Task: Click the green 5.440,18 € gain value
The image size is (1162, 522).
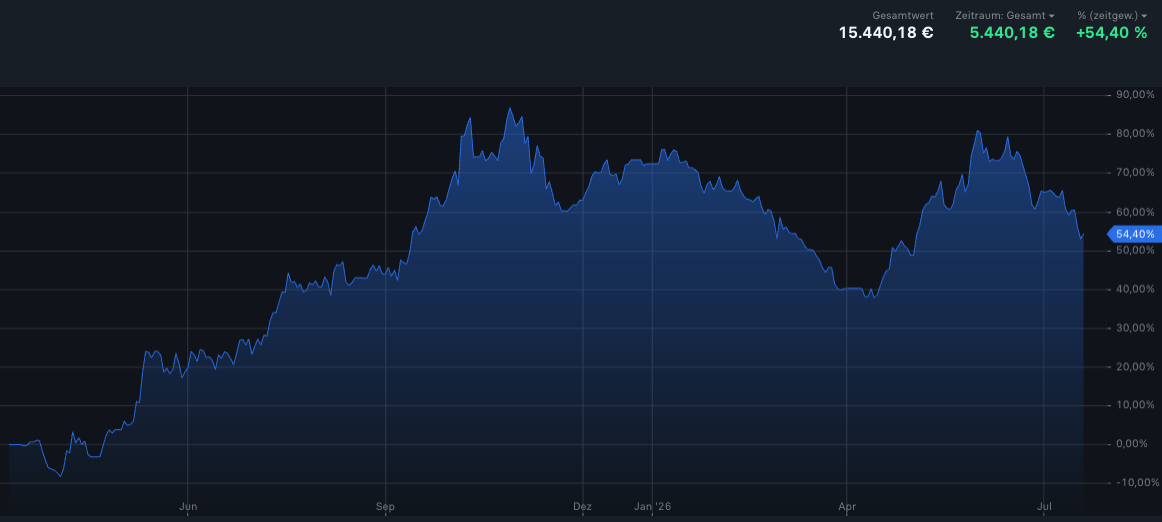Action: [x=1012, y=33]
